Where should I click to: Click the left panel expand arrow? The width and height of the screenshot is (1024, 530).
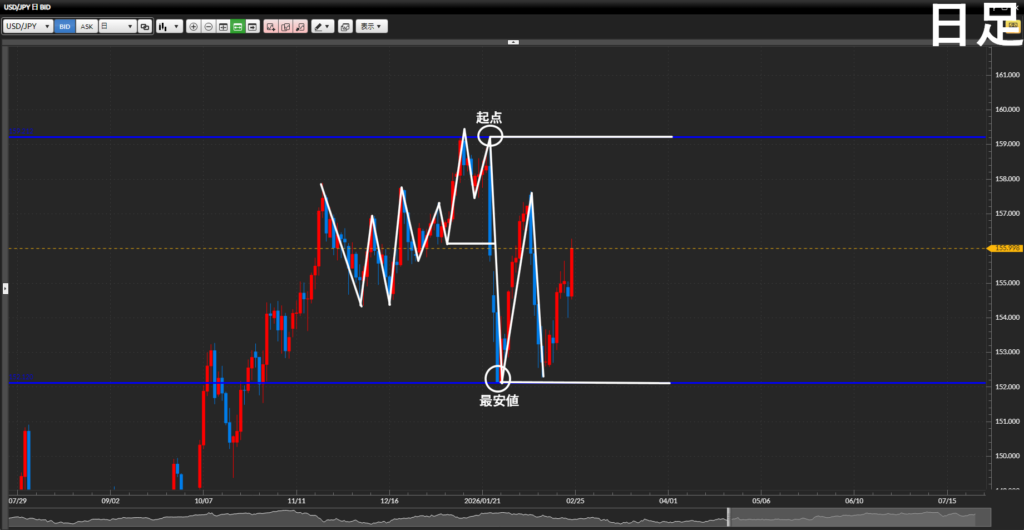pos(5,288)
